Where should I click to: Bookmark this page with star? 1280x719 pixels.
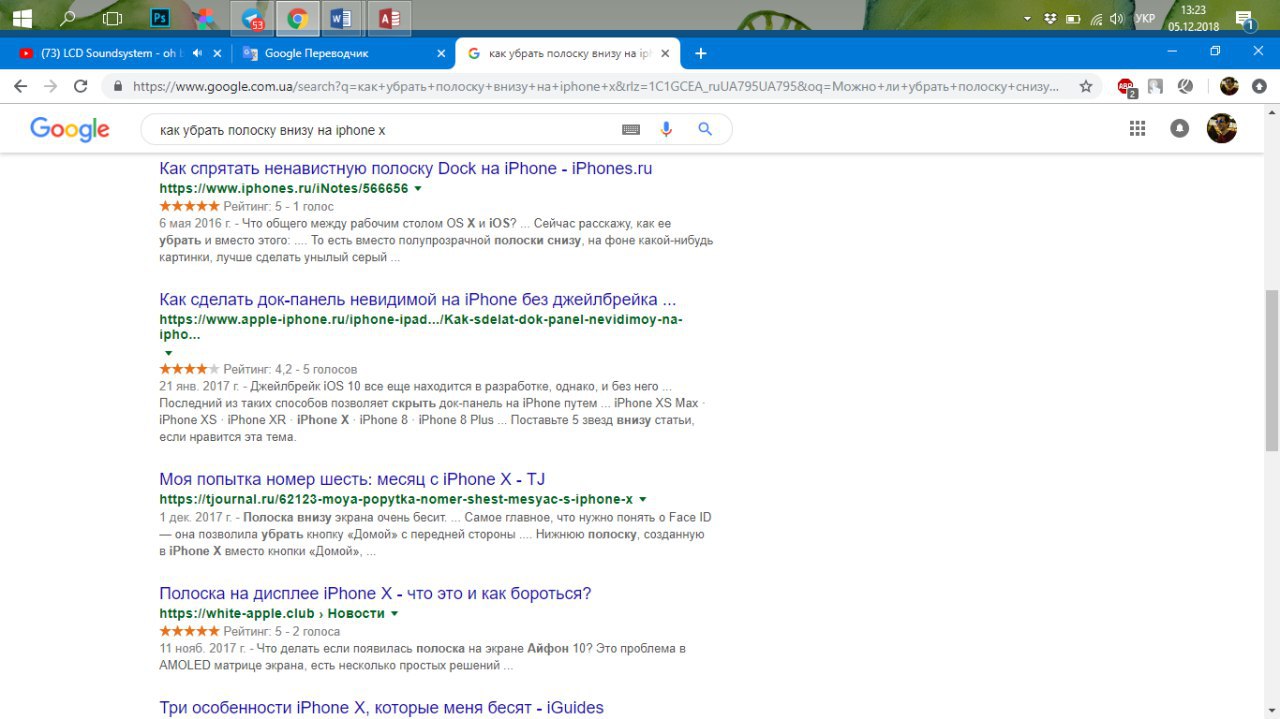(1086, 87)
